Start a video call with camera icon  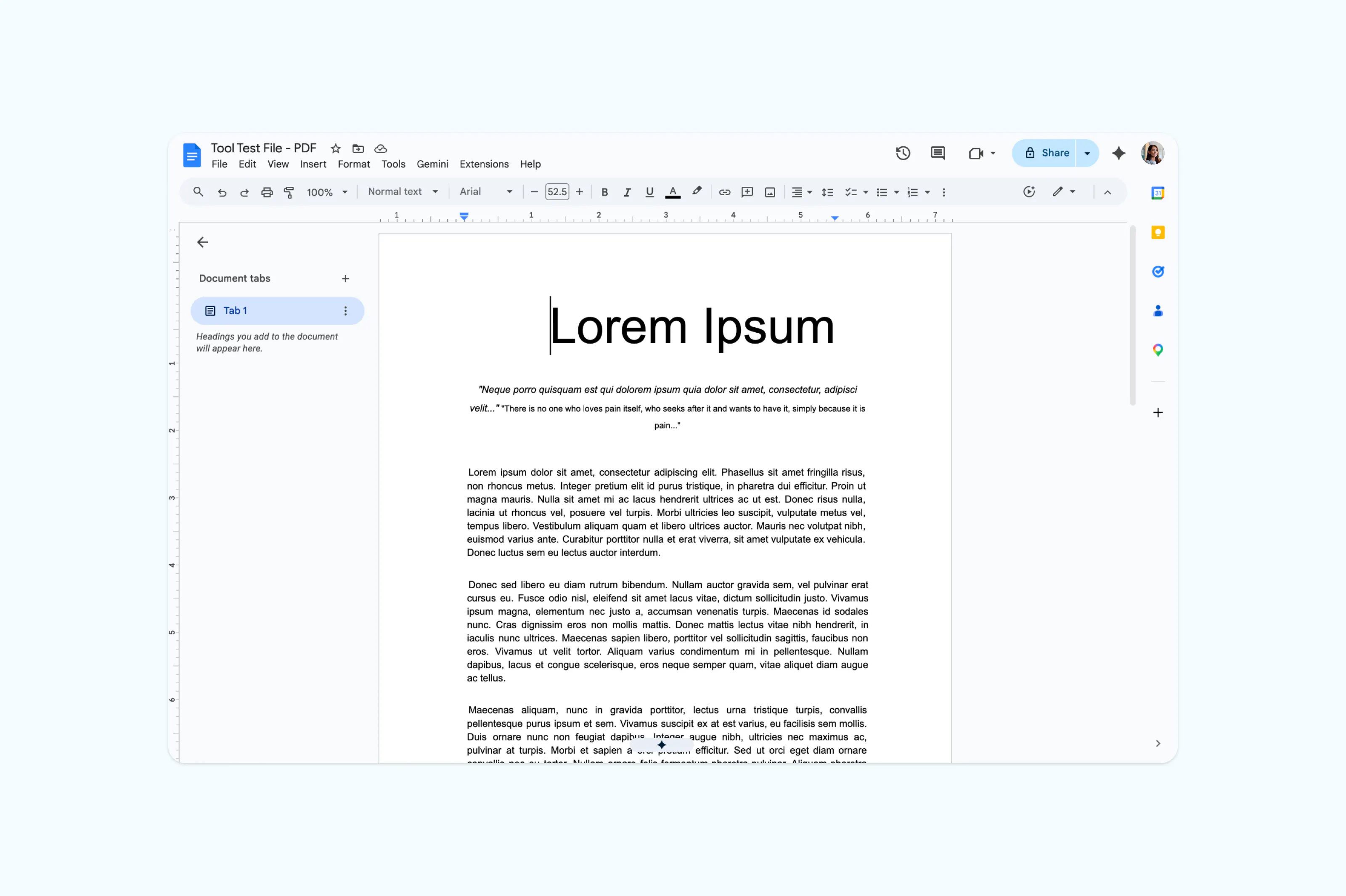[976, 153]
